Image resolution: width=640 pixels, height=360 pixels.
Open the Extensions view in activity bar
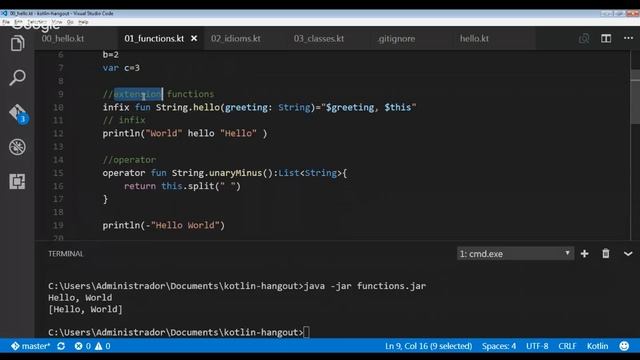pyautogui.click(x=17, y=181)
